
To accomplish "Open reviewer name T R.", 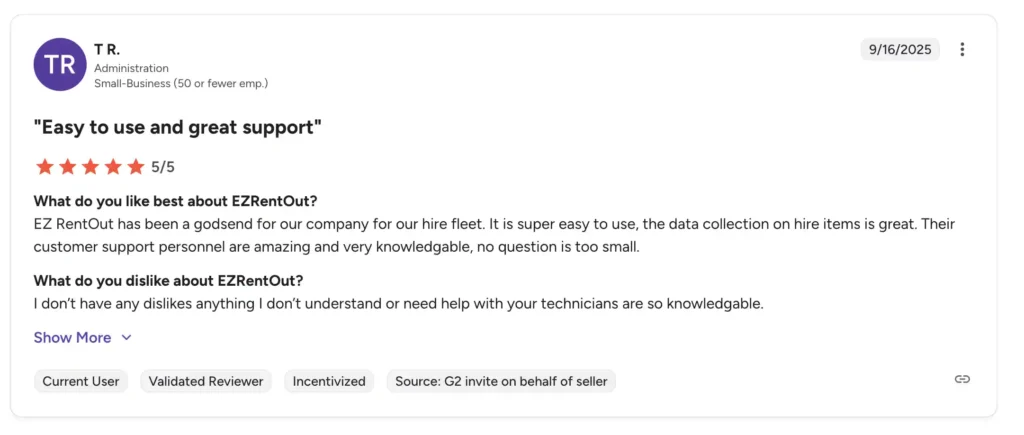I will point(107,49).
